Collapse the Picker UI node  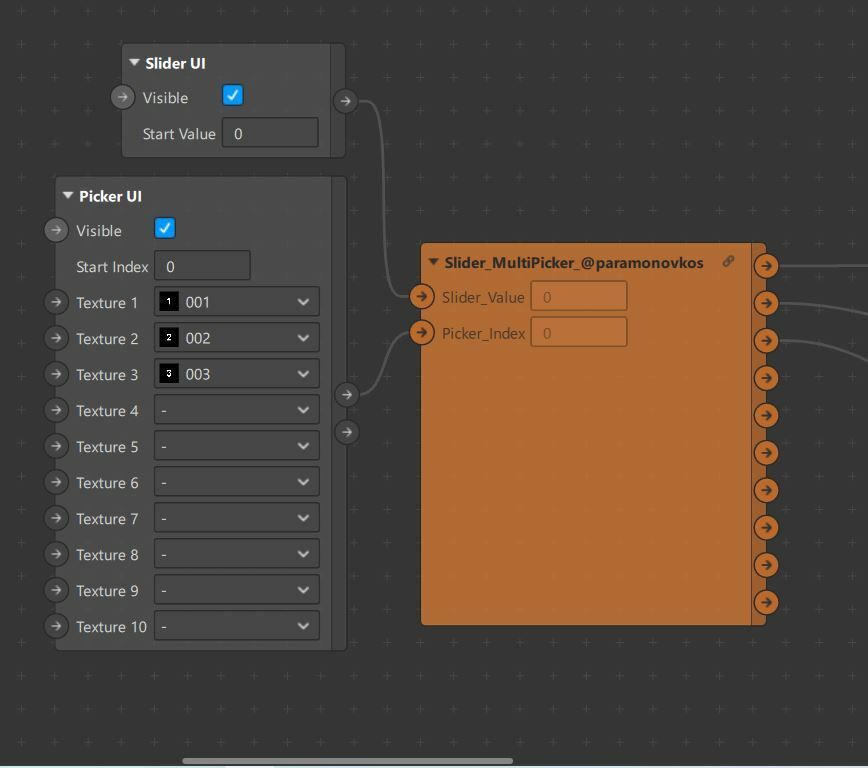(x=67, y=196)
